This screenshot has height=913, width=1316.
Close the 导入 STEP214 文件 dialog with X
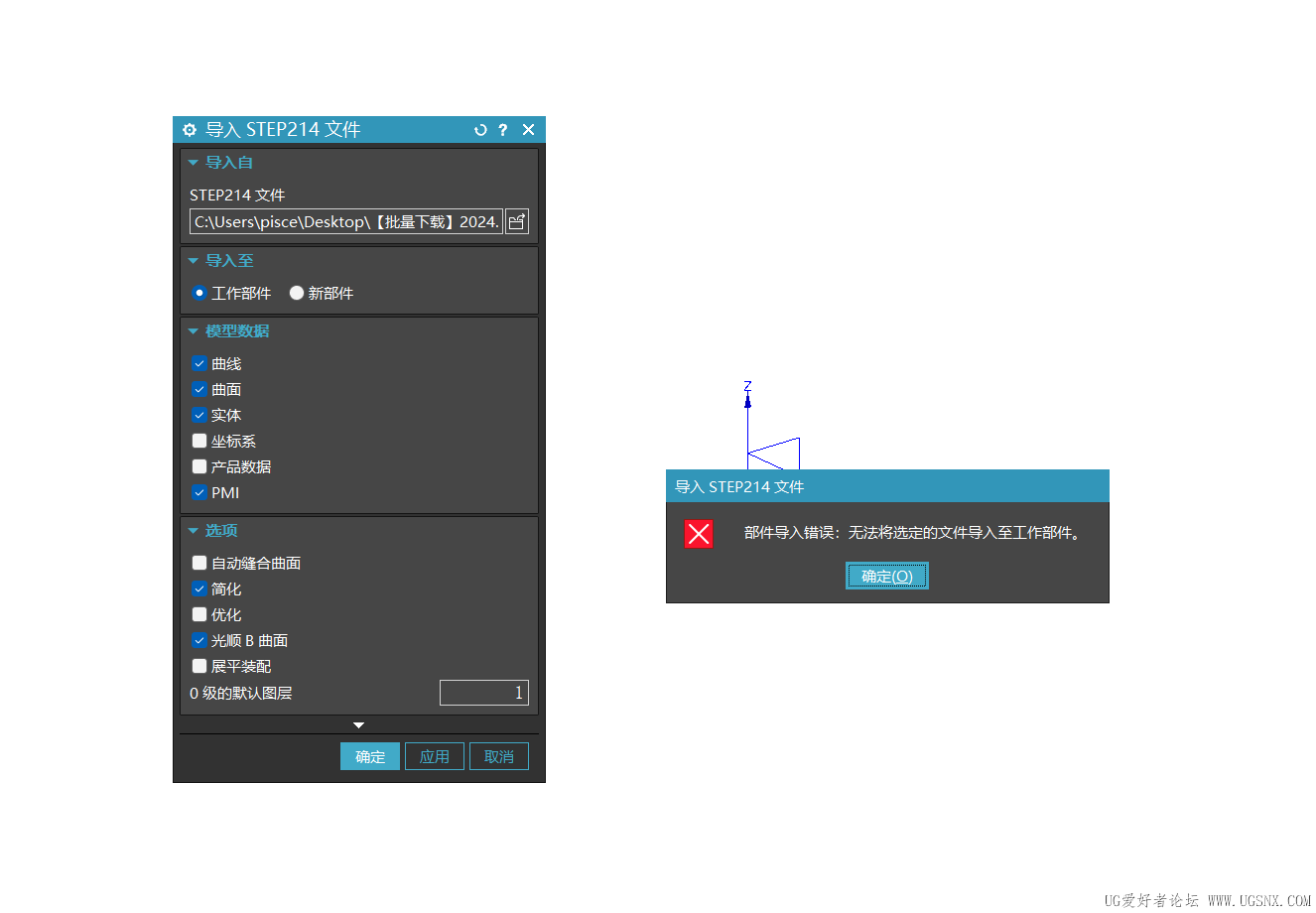(x=528, y=130)
